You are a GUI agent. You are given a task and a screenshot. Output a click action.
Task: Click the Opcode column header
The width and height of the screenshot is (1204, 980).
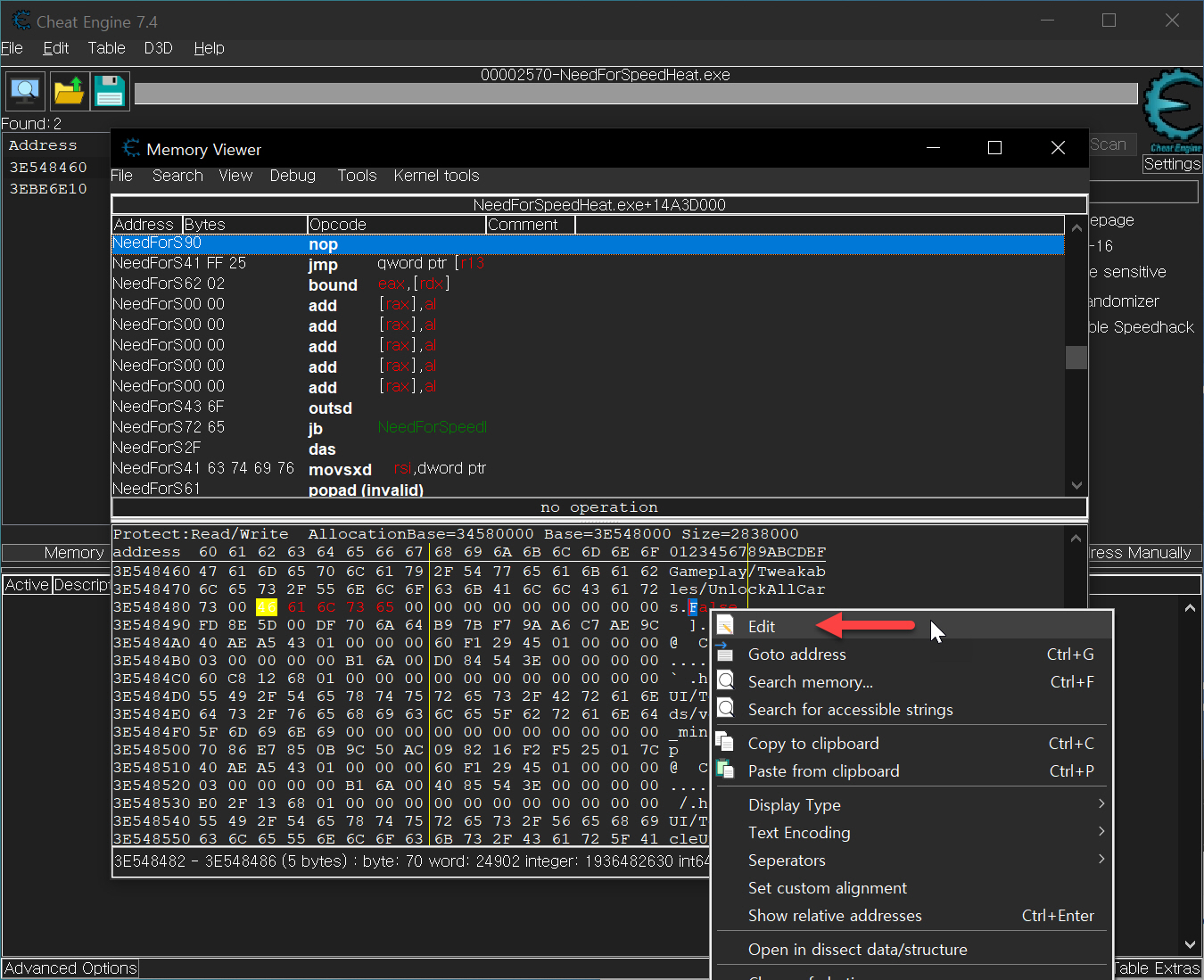pyautogui.click(x=397, y=225)
